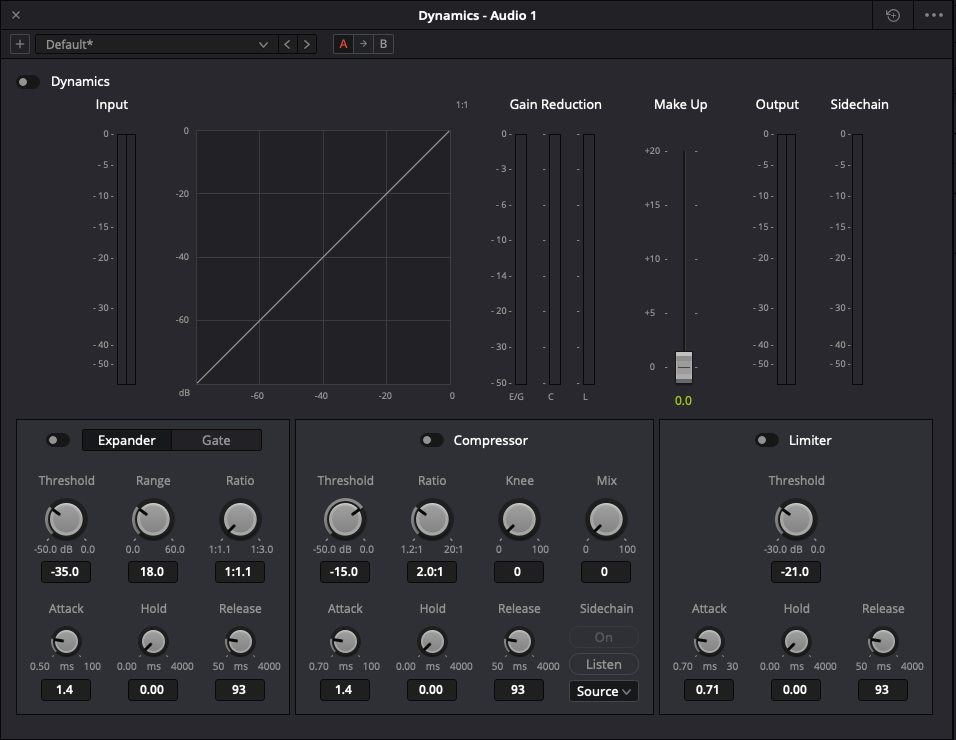Enable the Compressor section
Viewport: 956px width, 740px height.
432,440
